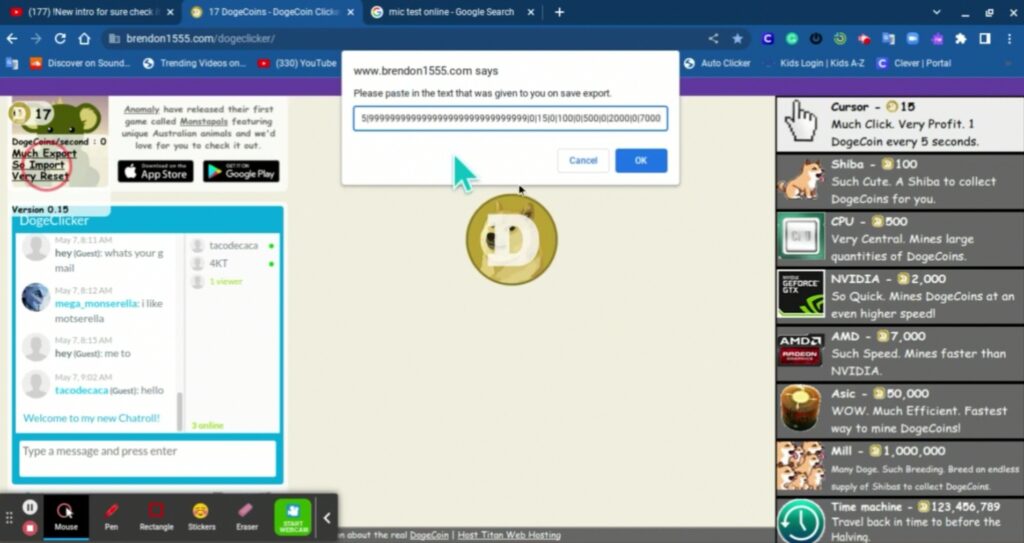Viewport: 1024px width, 543px height.
Task: Open the tab search dropdown arrow
Action: pos(936,12)
